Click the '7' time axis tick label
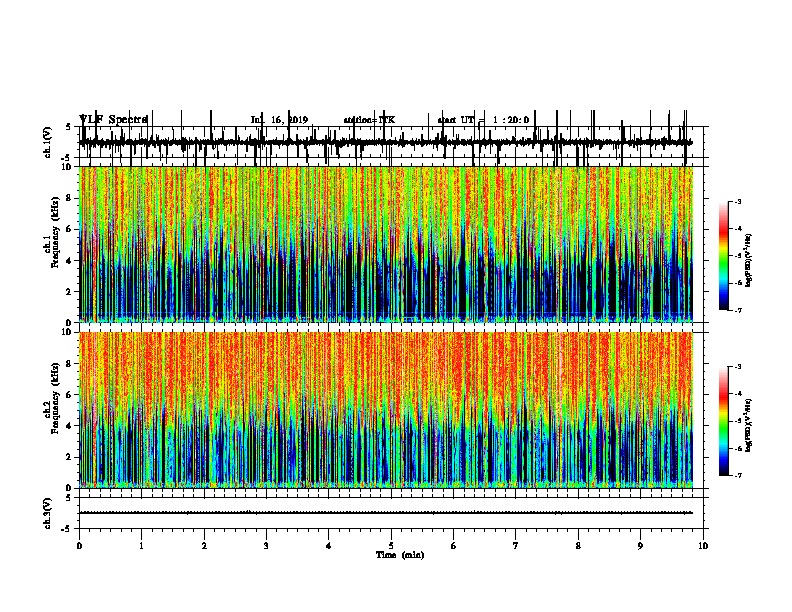Viewport: 792px width, 612px height. point(516,546)
